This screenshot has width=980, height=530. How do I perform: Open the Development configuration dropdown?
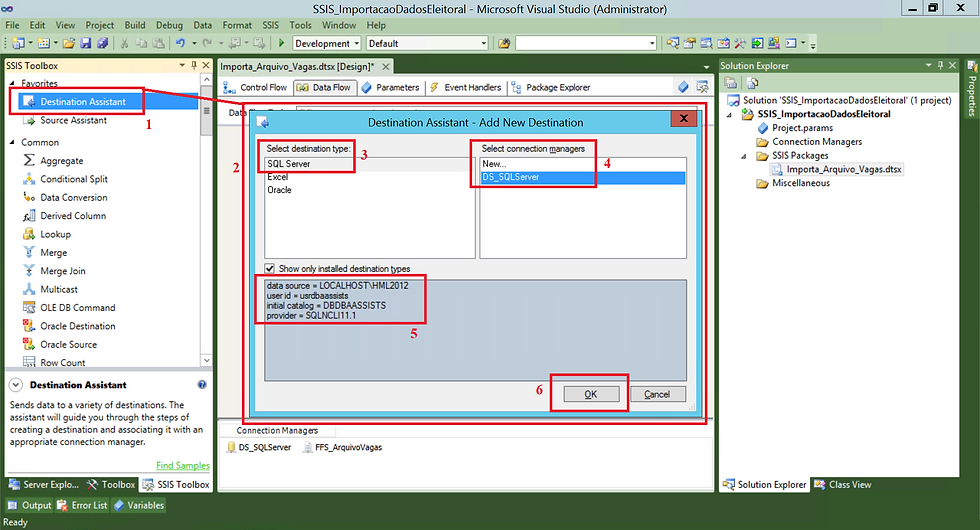pos(357,43)
